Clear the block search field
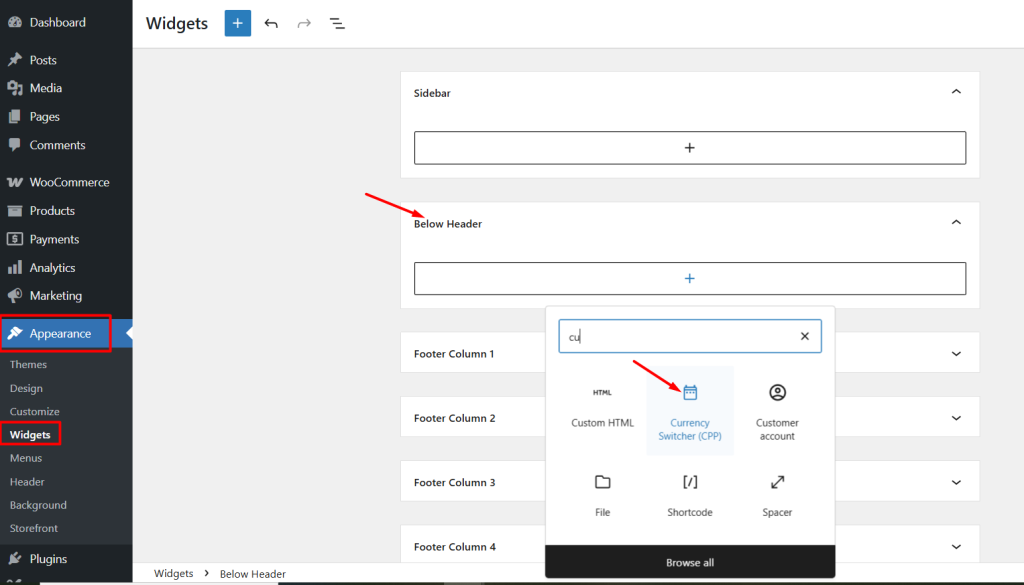Viewport: 1024px width, 585px height. (x=804, y=337)
